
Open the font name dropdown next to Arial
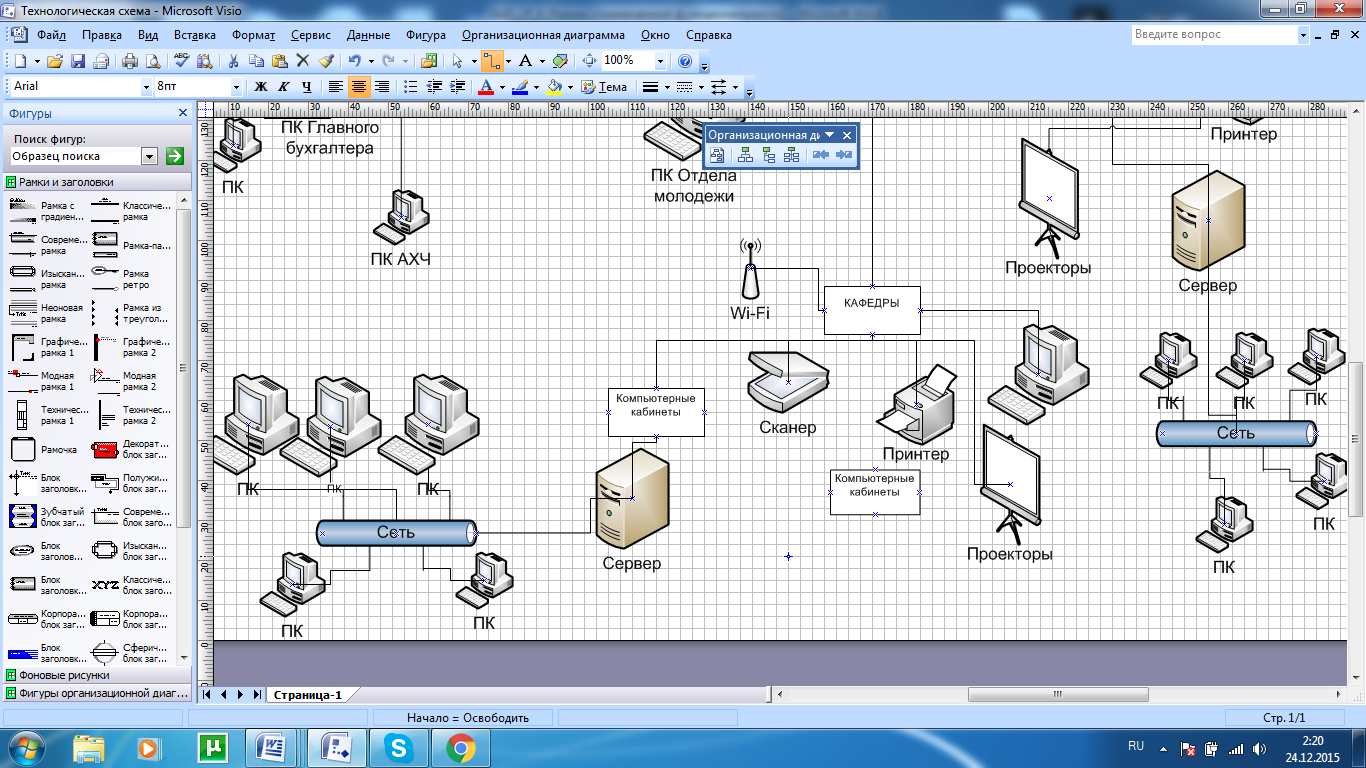144,87
